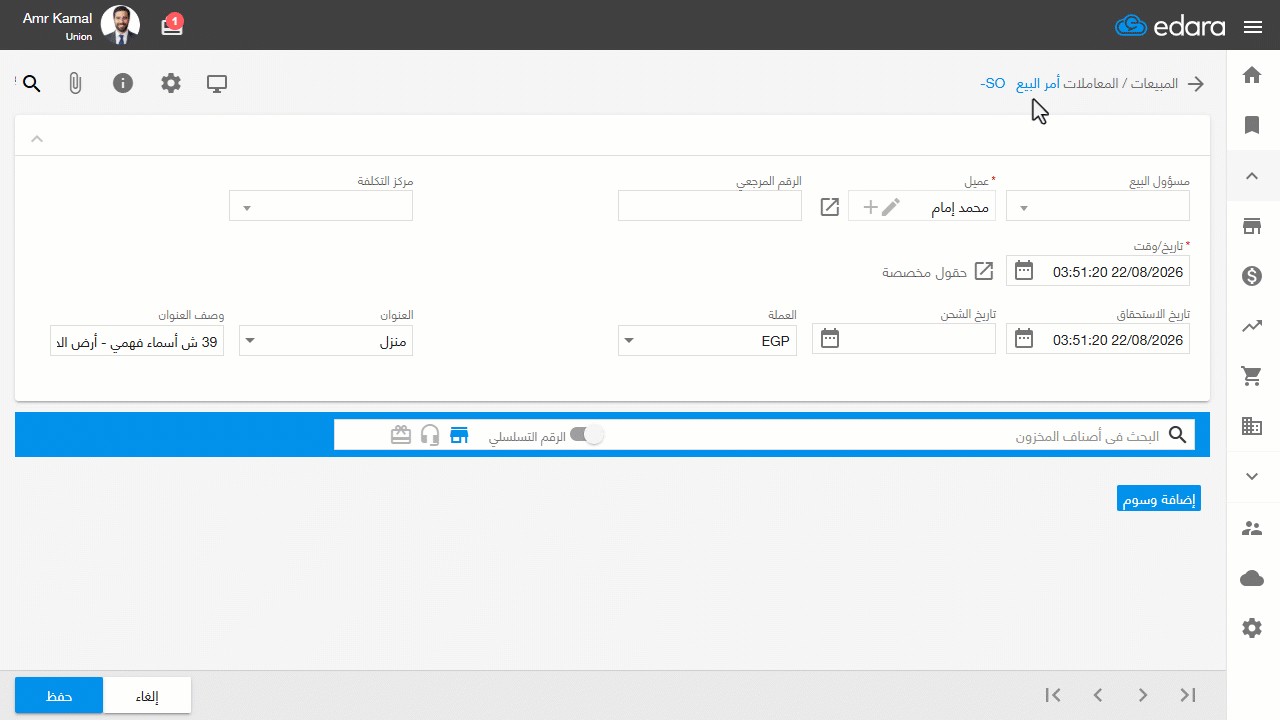Screen dimensions: 1280x720
Task: Open the people sidebar icon
Action: pyautogui.click(x=1252, y=528)
